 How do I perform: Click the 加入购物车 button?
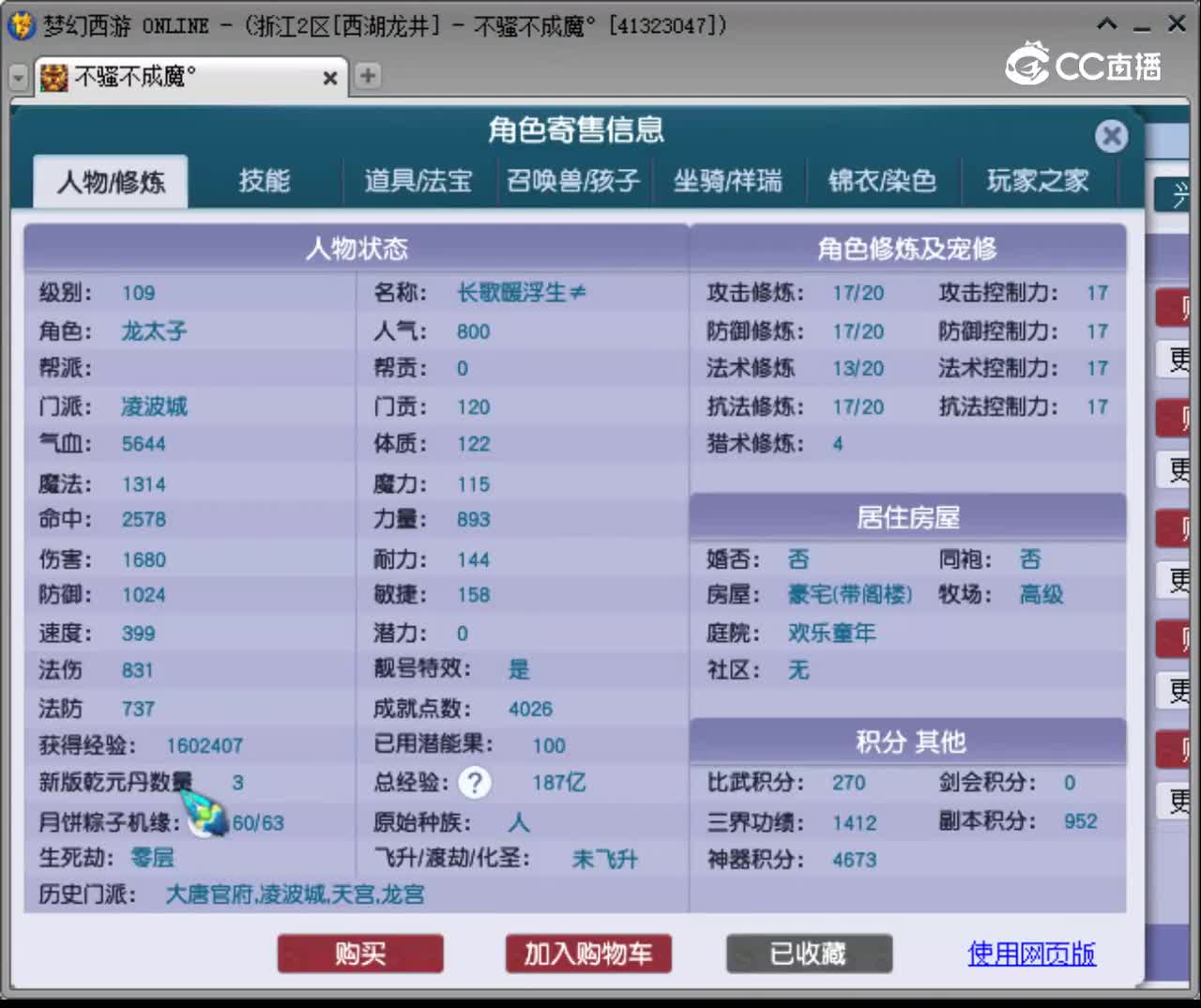(588, 954)
